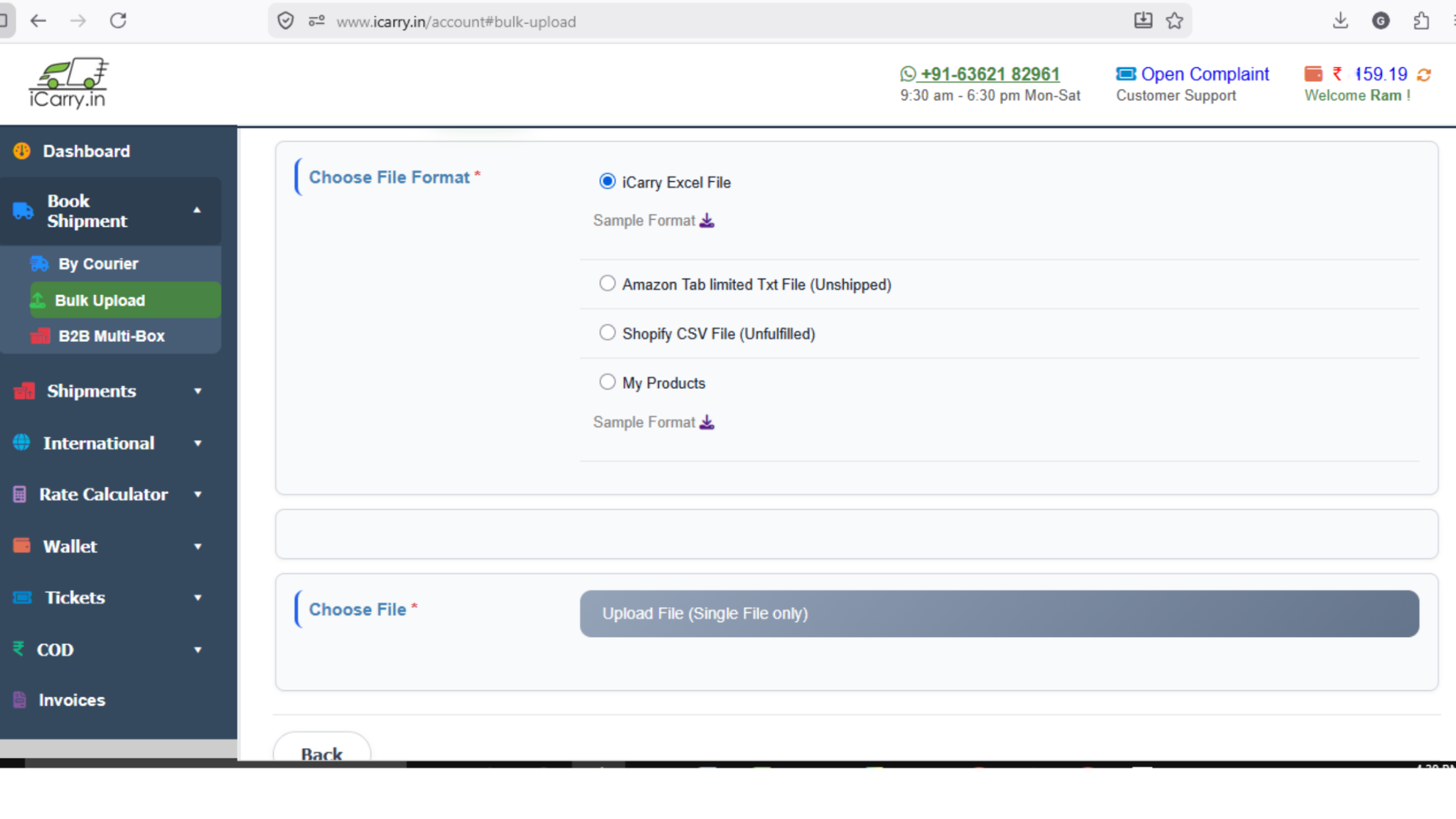1456x819 pixels.
Task: Expand the Tickets menu arrow
Action: pos(198,598)
